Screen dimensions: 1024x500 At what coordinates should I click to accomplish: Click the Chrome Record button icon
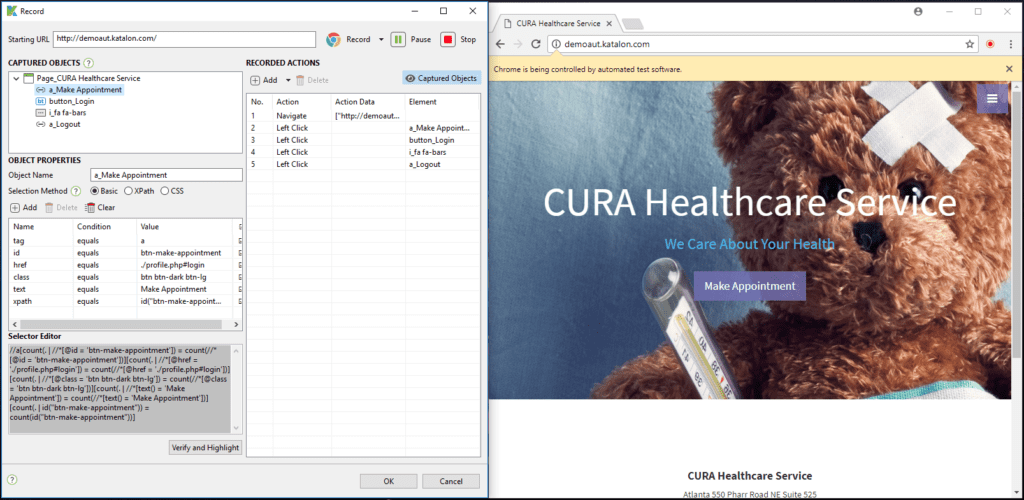click(334, 39)
